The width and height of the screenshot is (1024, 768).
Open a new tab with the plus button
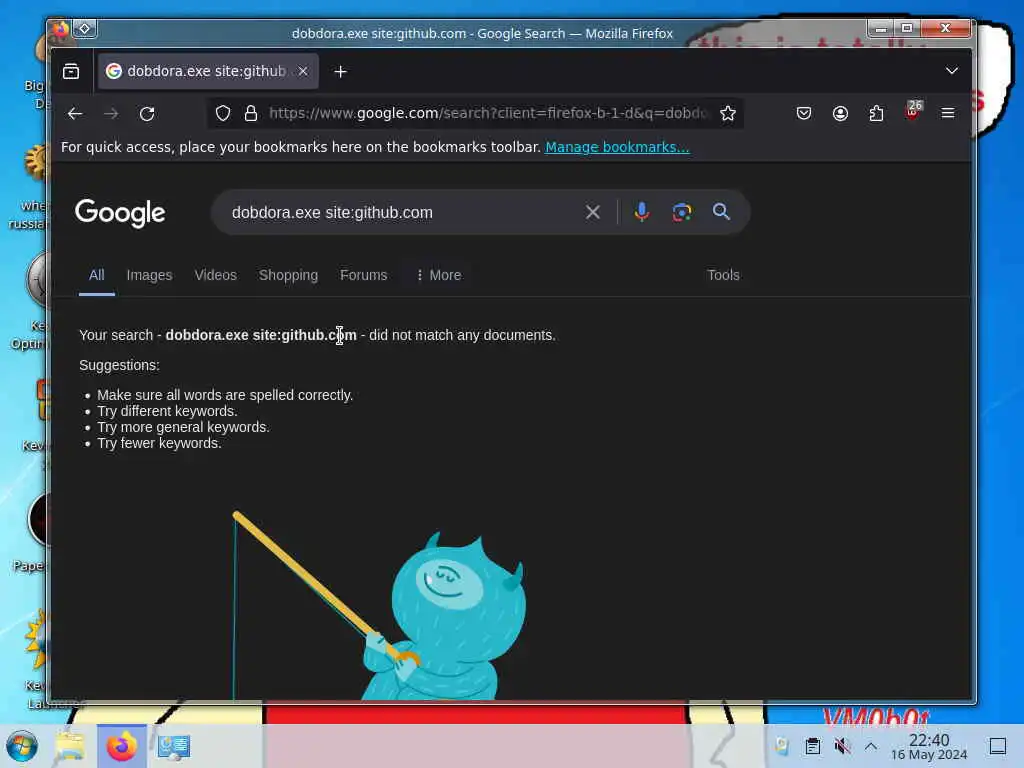pos(340,72)
